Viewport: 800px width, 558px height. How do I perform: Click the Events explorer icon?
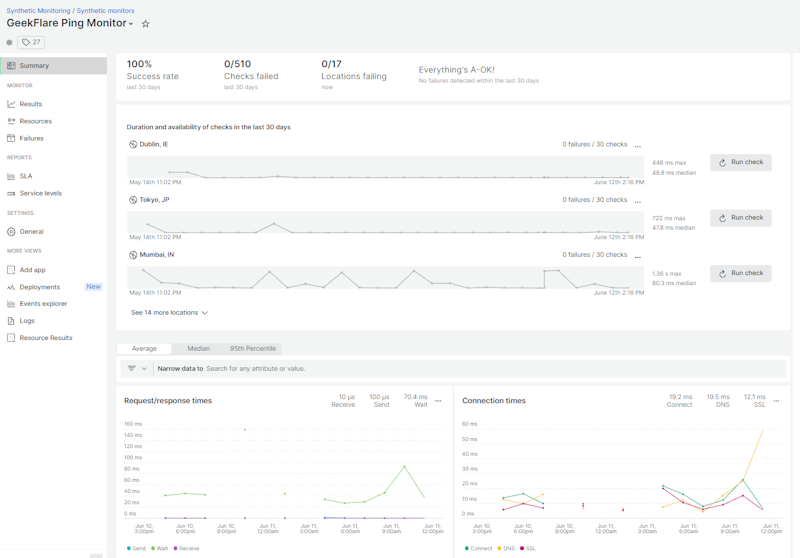11,303
